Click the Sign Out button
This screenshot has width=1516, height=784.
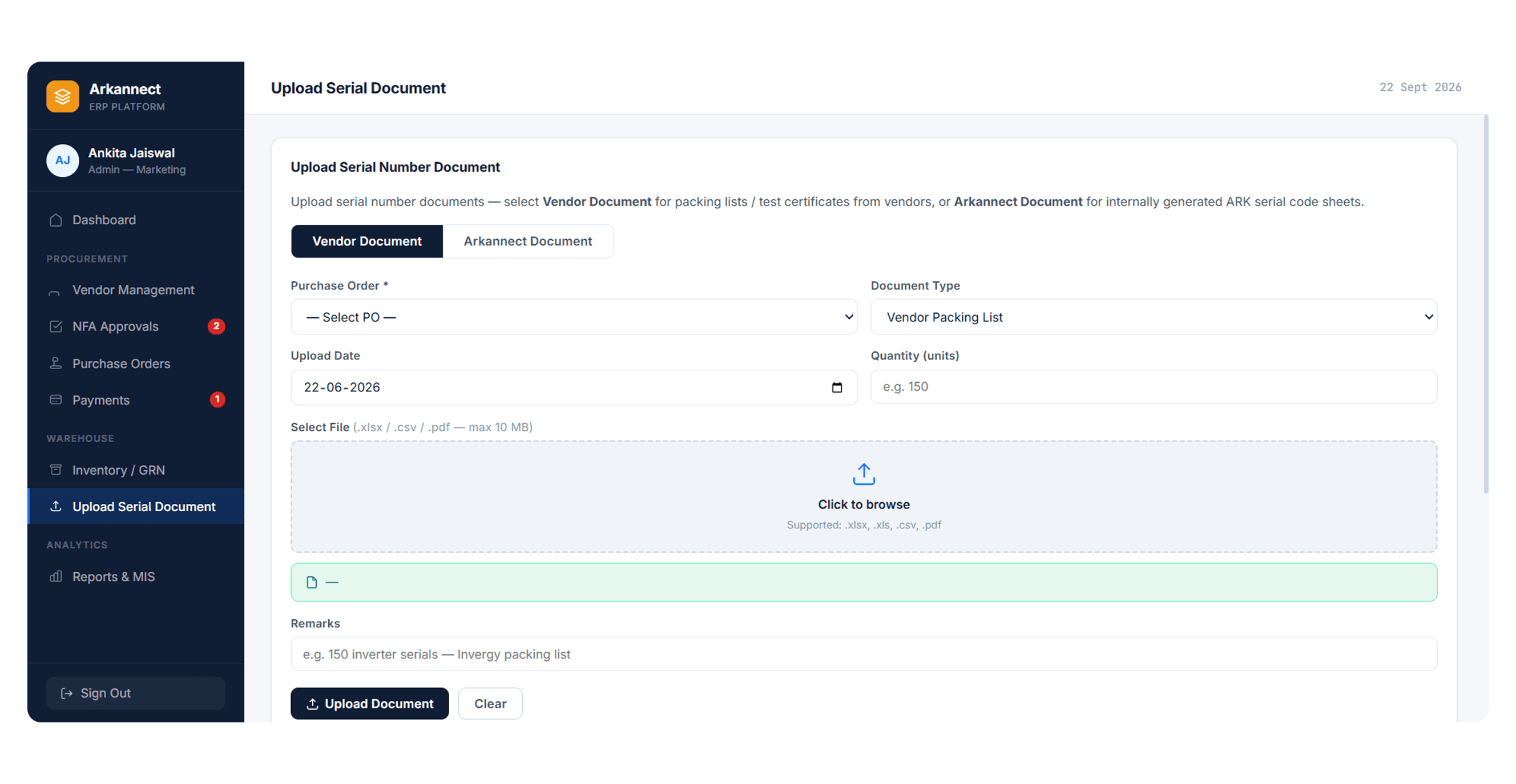pyautogui.click(x=136, y=693)
